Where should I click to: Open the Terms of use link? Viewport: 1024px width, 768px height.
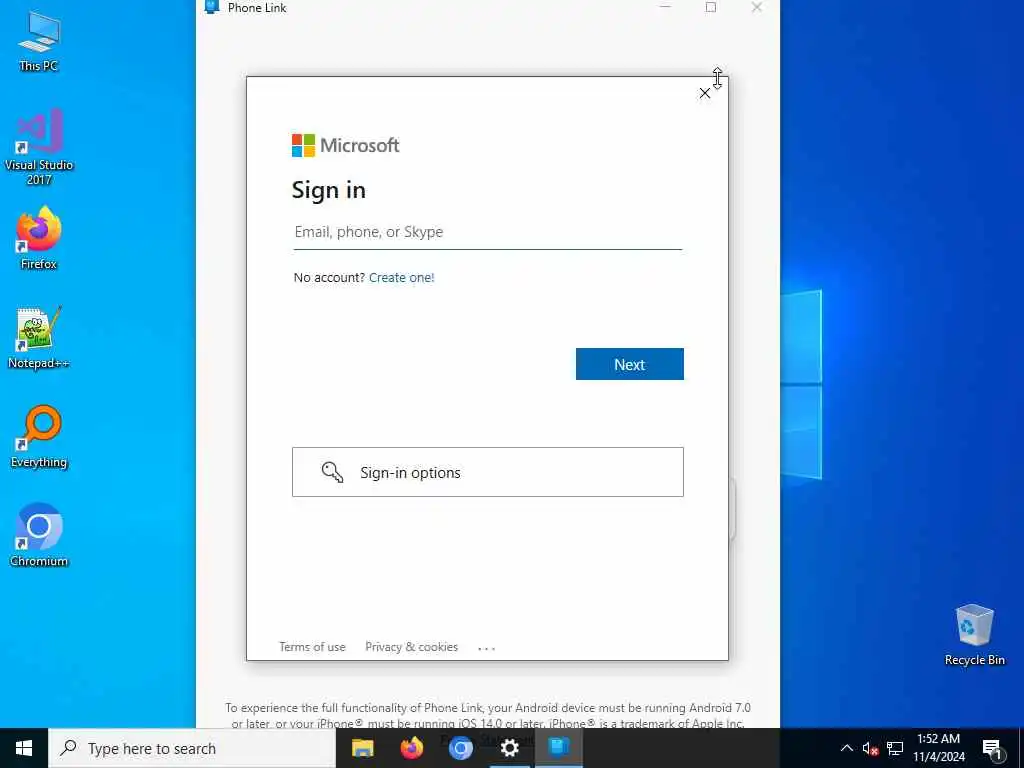click(x=312, y=647)
